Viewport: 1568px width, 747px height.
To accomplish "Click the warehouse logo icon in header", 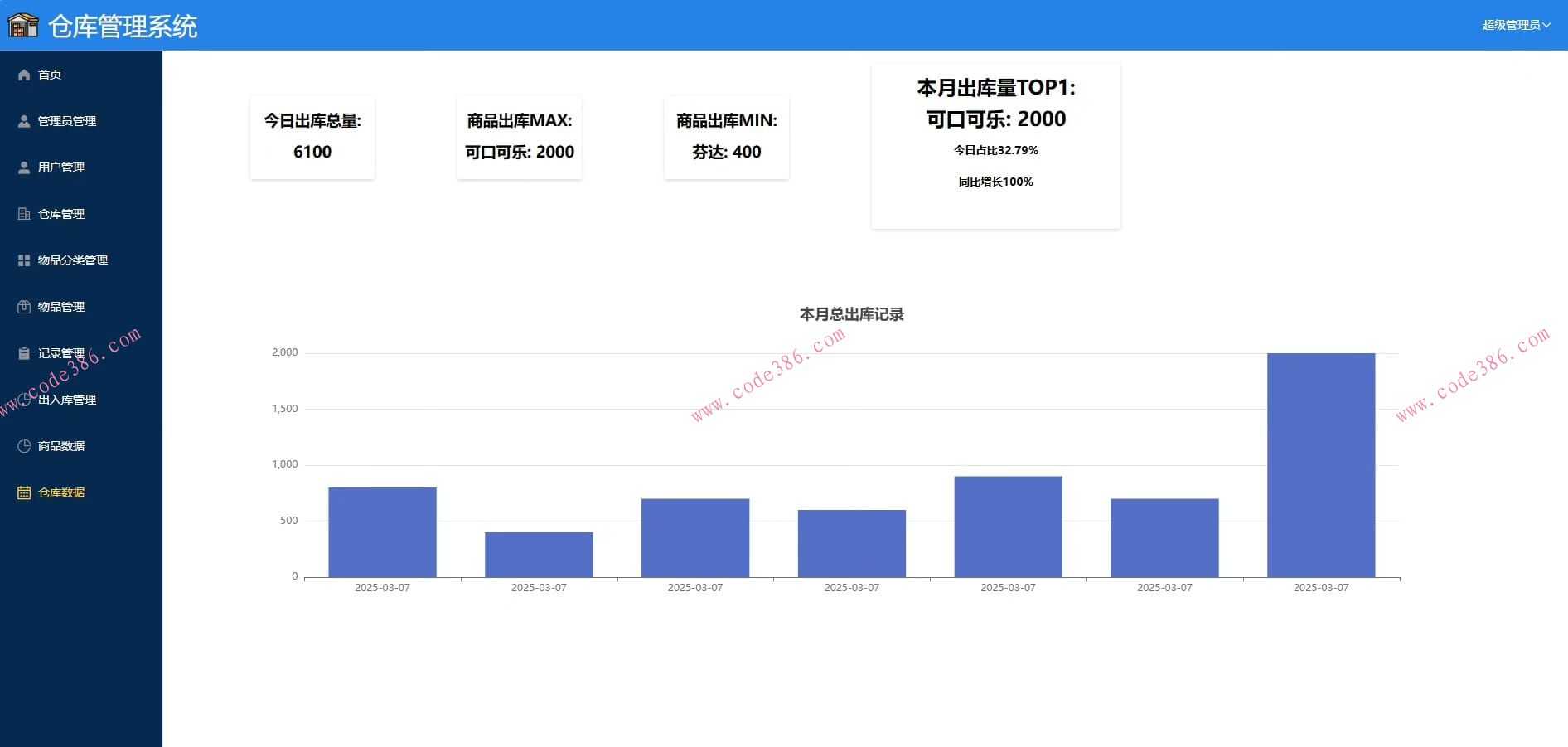I will point(23,26).
